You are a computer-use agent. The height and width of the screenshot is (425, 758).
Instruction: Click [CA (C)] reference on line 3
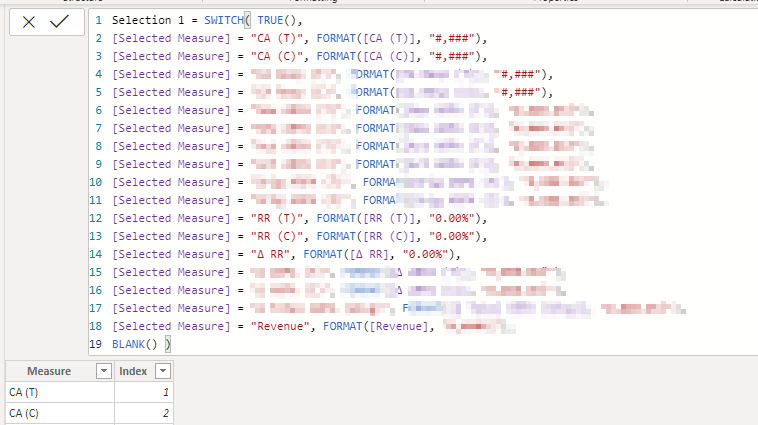pos(389,56)
